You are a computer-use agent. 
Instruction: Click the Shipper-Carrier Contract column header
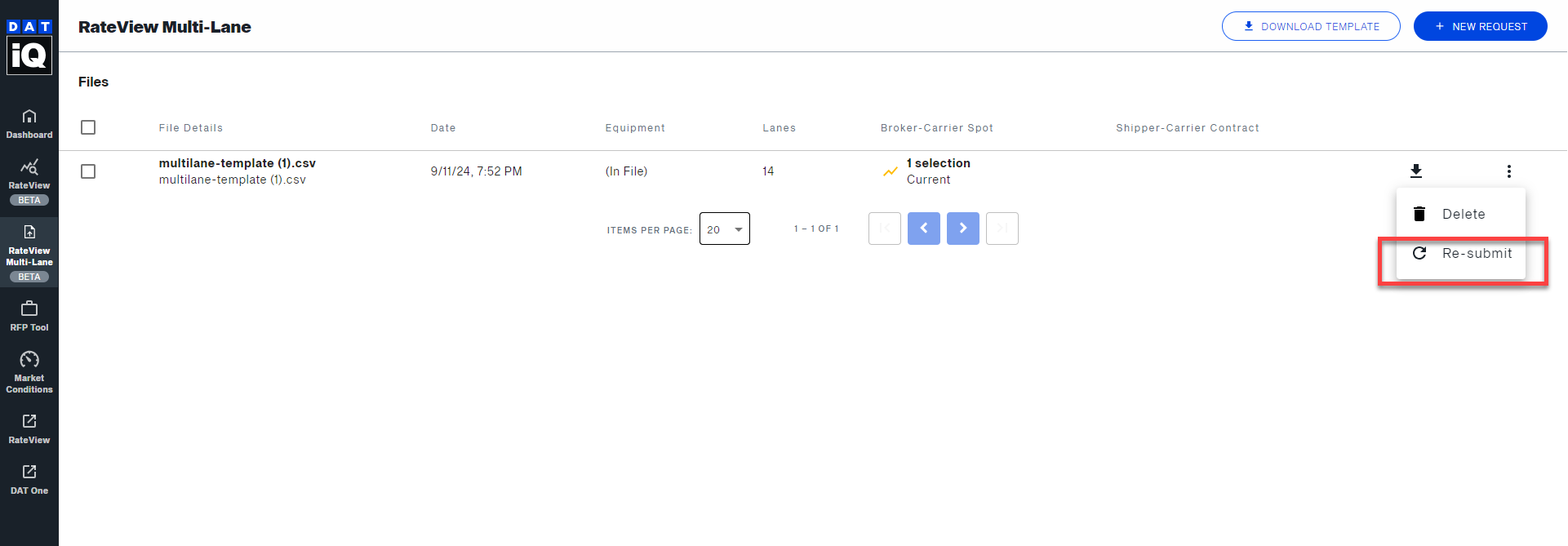click(1188, 128)
